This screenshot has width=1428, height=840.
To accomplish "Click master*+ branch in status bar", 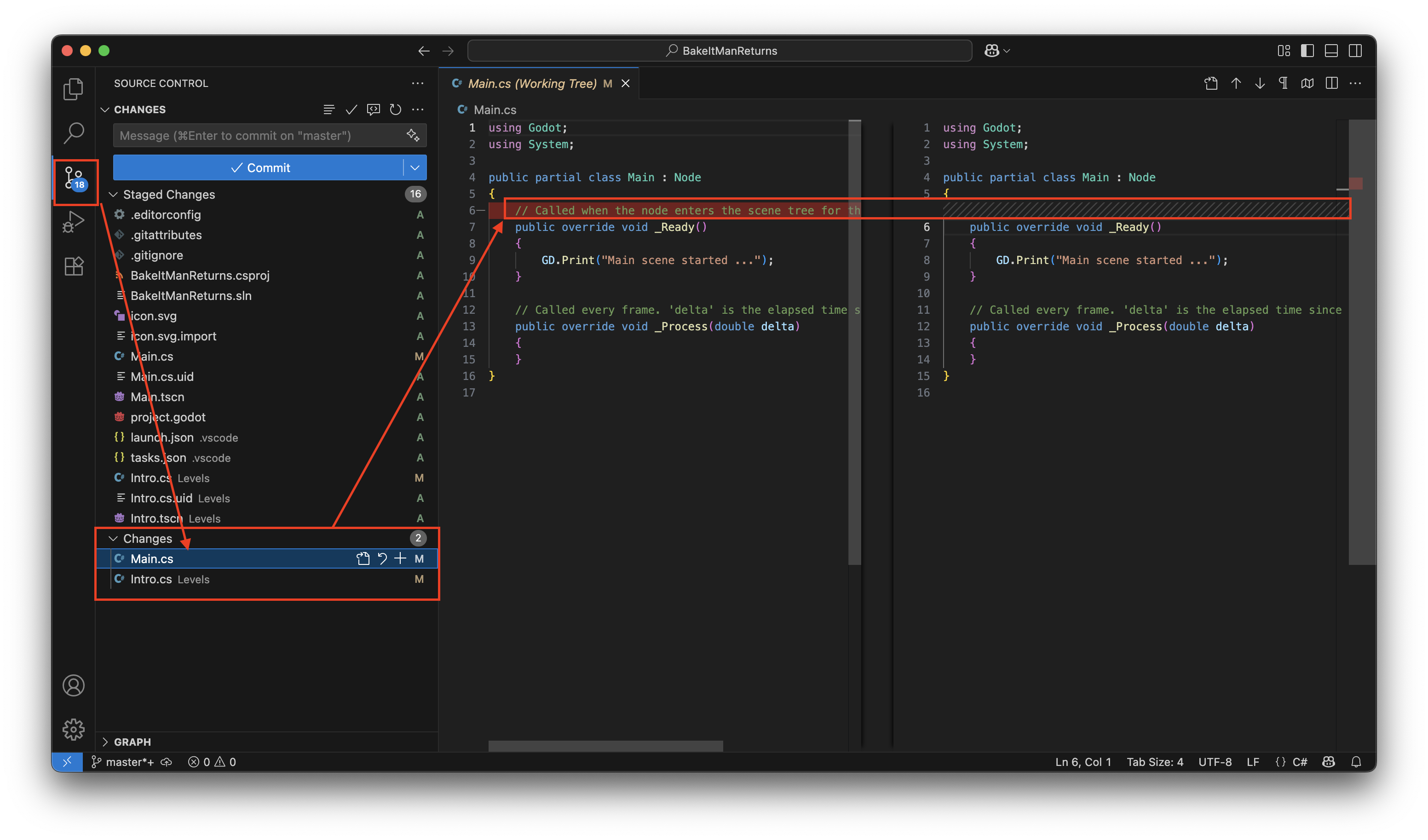I will [123, 762].
